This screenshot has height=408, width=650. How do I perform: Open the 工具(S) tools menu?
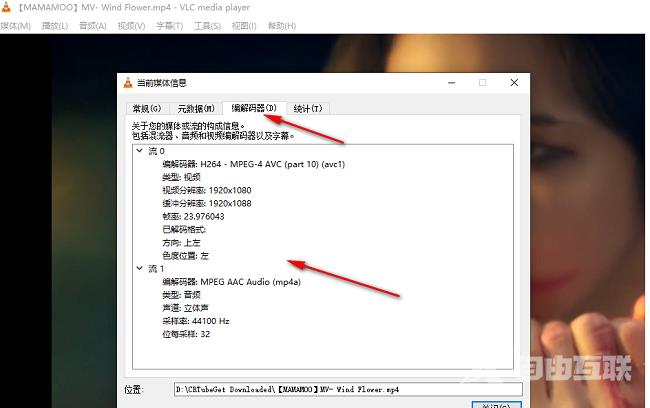tap(207, 25)
